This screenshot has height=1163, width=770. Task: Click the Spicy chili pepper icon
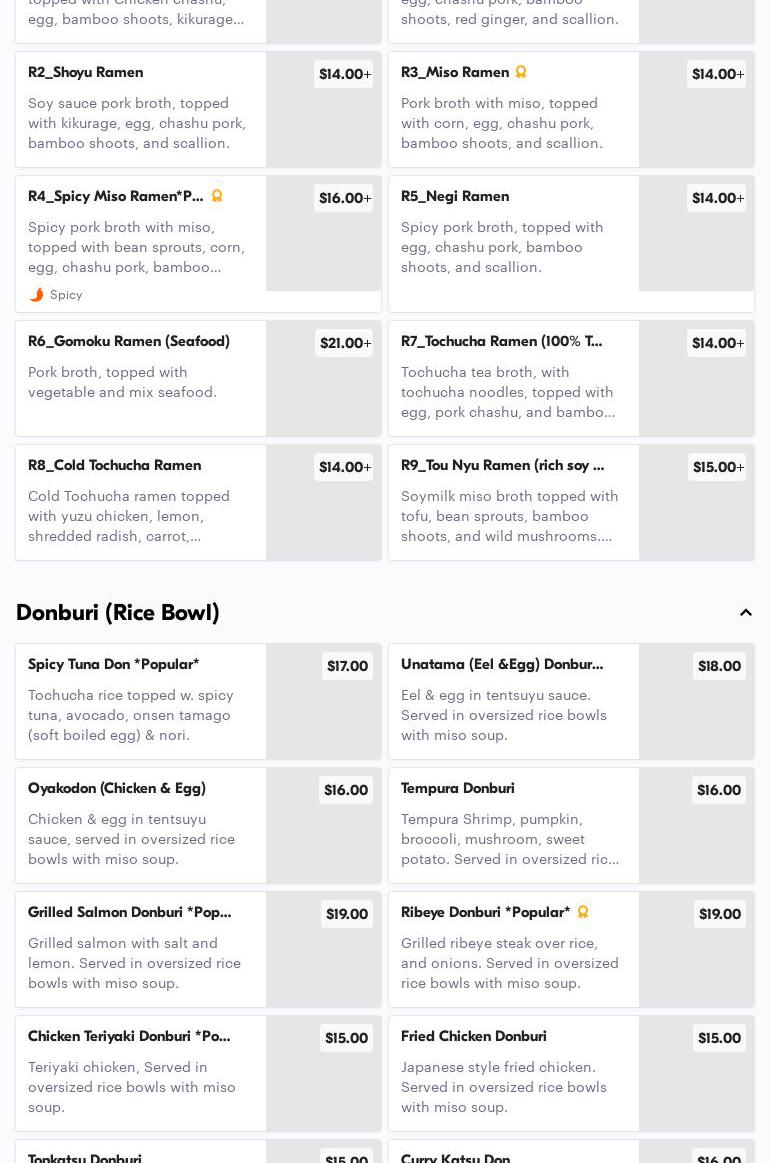pos(36,294)
